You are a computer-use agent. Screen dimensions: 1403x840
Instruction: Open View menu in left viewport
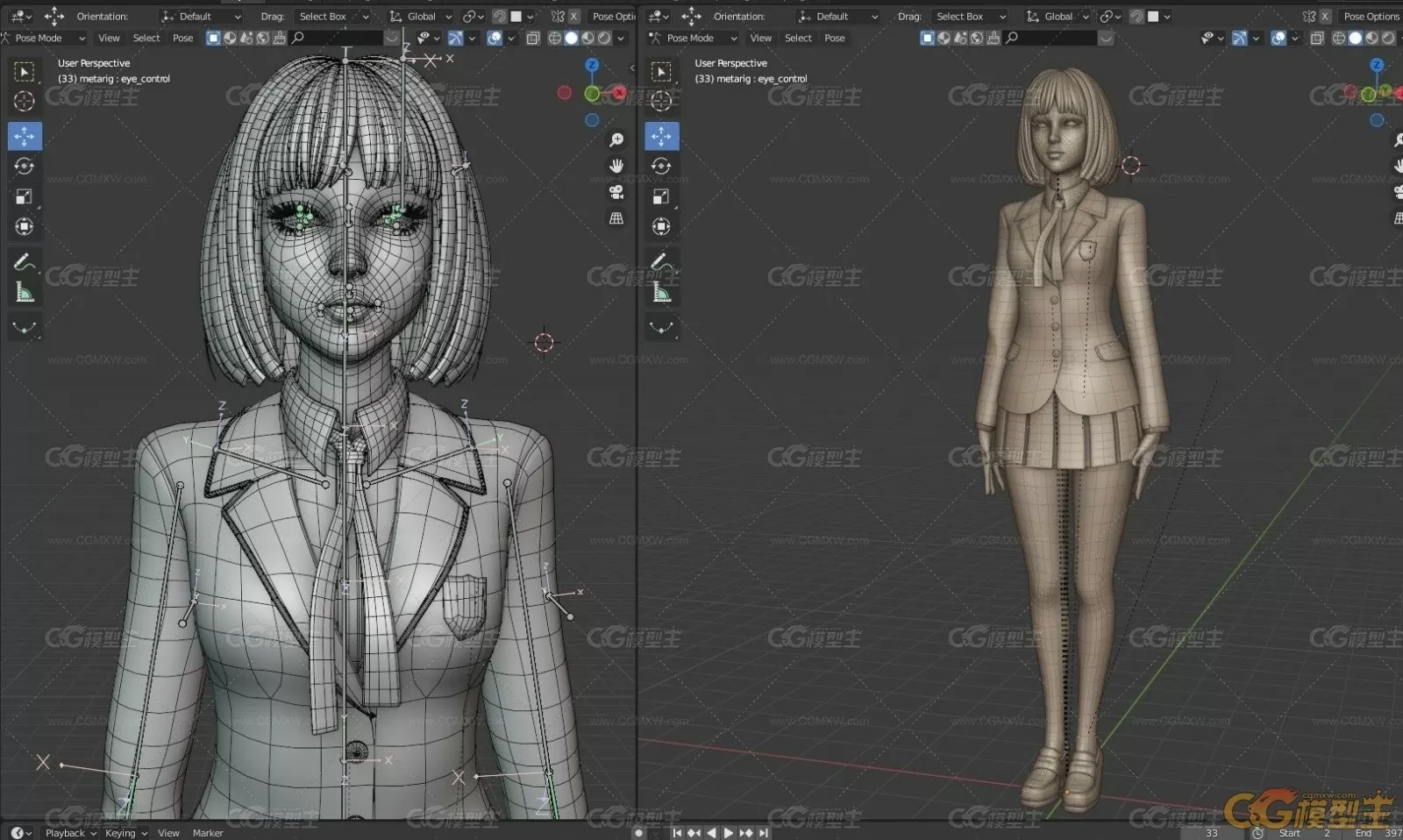pos(109,39)
